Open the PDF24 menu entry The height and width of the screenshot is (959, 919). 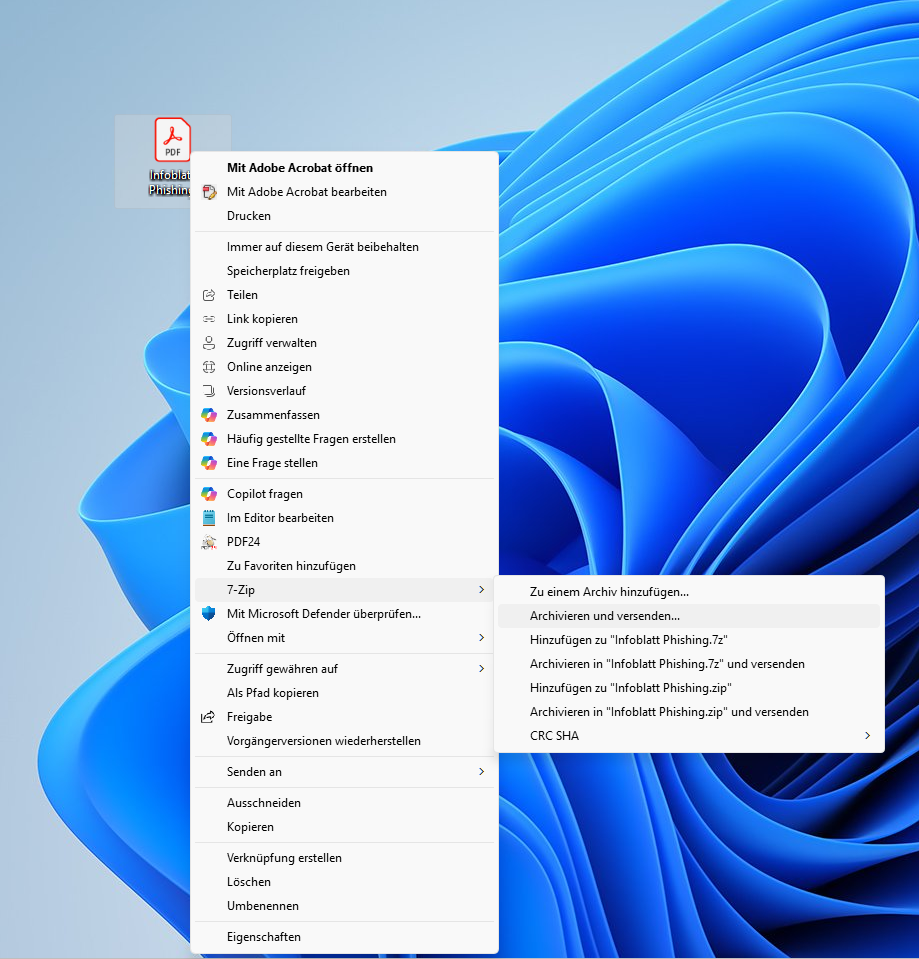pyautogui.click(x=344, y=542)
